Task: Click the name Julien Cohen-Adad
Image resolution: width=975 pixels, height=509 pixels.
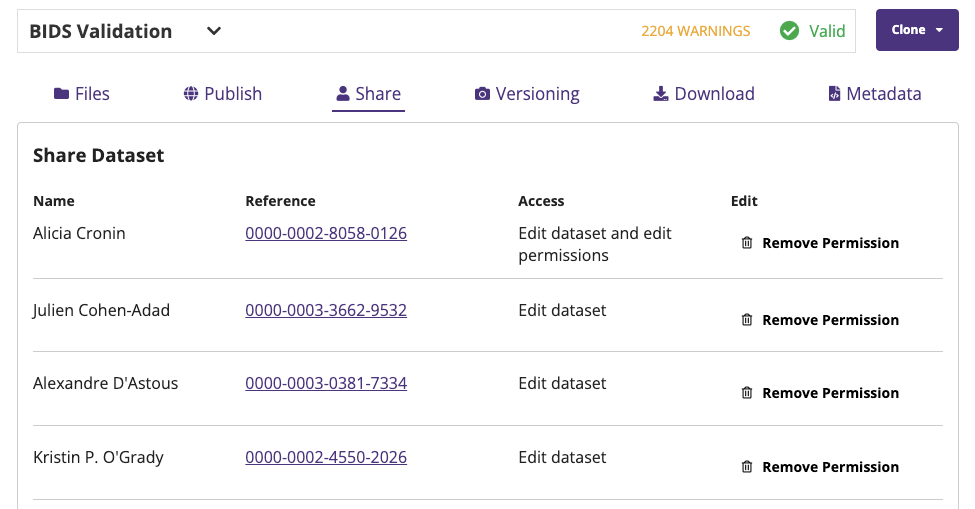Action: [x=101, y=311]
